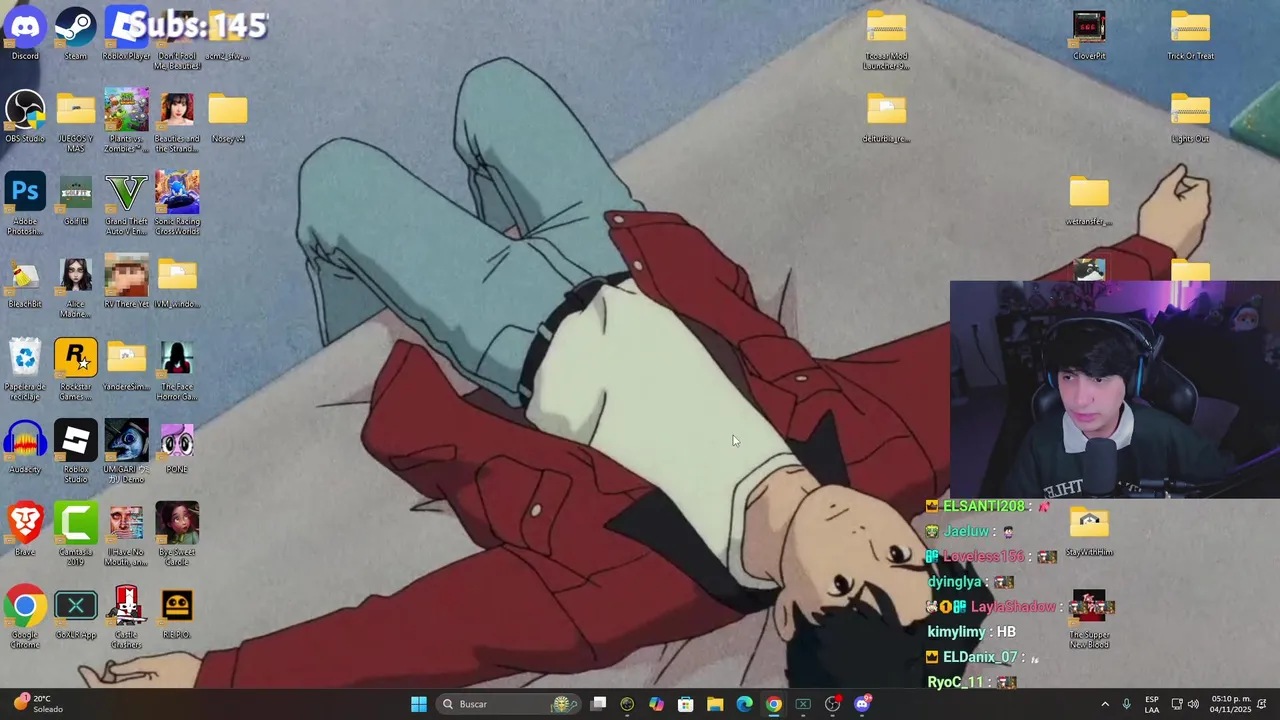The width and height of the screenshot is (1280, 720).
Task: Select the PONE game shortcut
Action: coord(177,447)
